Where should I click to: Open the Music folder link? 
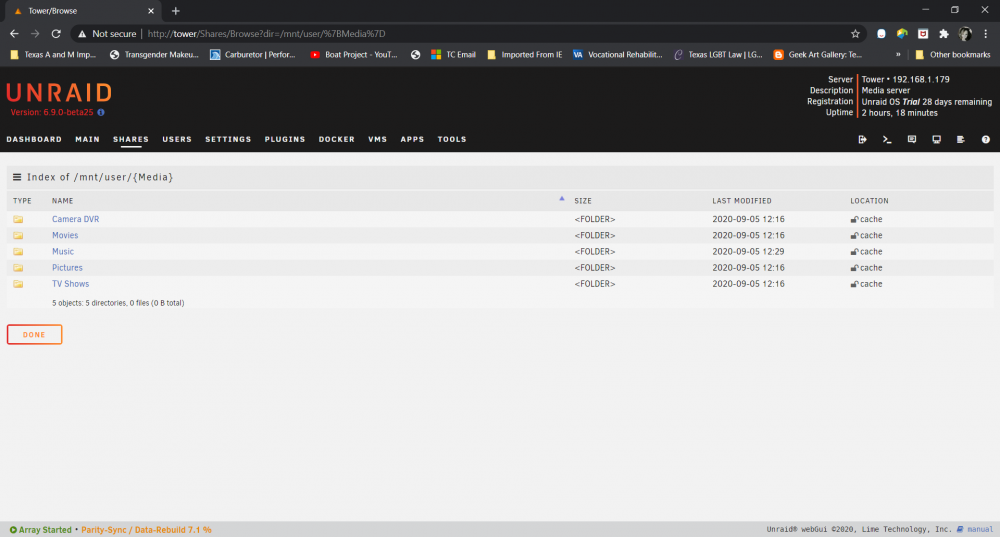pyautogui.click(x=62, y=252)
